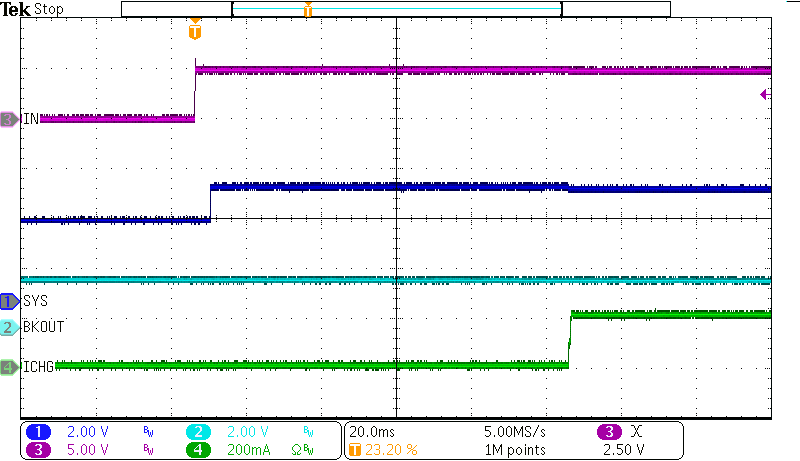Select the green channel 4 badge
This screenshot has height=461, width=800.
point(200,449)
